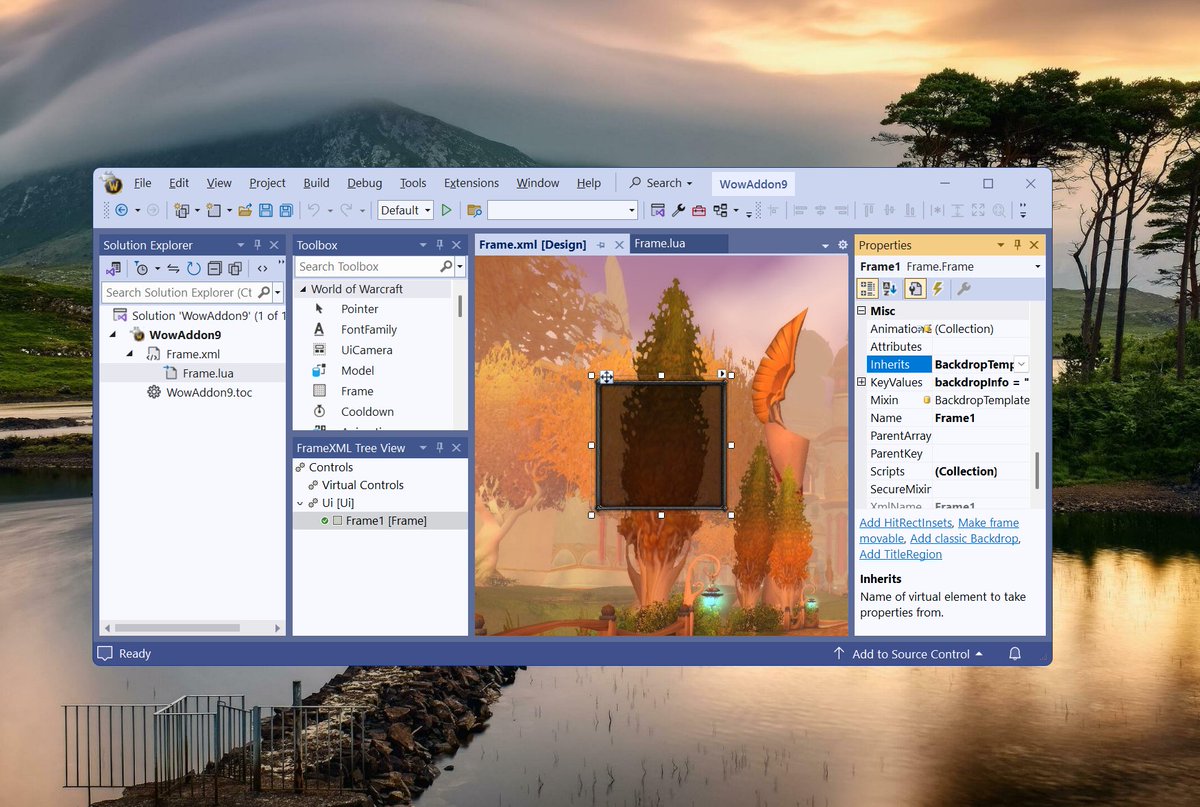
Task: Click the Add classic Backdrop link
Action: [964, 539]
